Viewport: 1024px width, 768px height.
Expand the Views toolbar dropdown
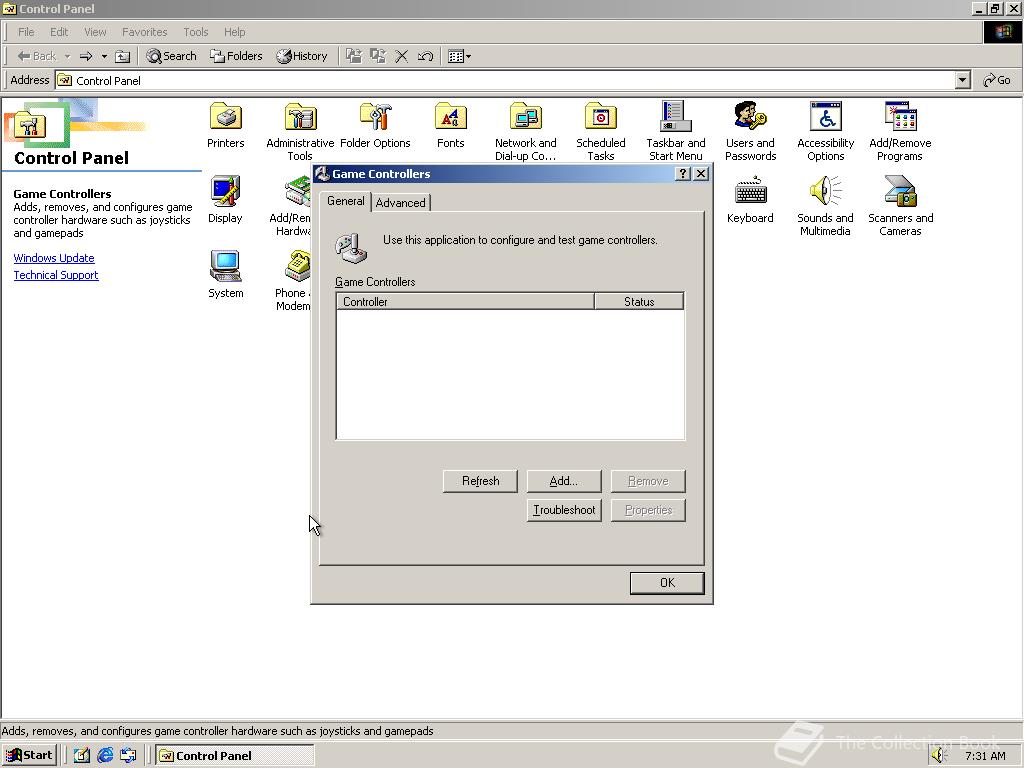tap(469, 56)
